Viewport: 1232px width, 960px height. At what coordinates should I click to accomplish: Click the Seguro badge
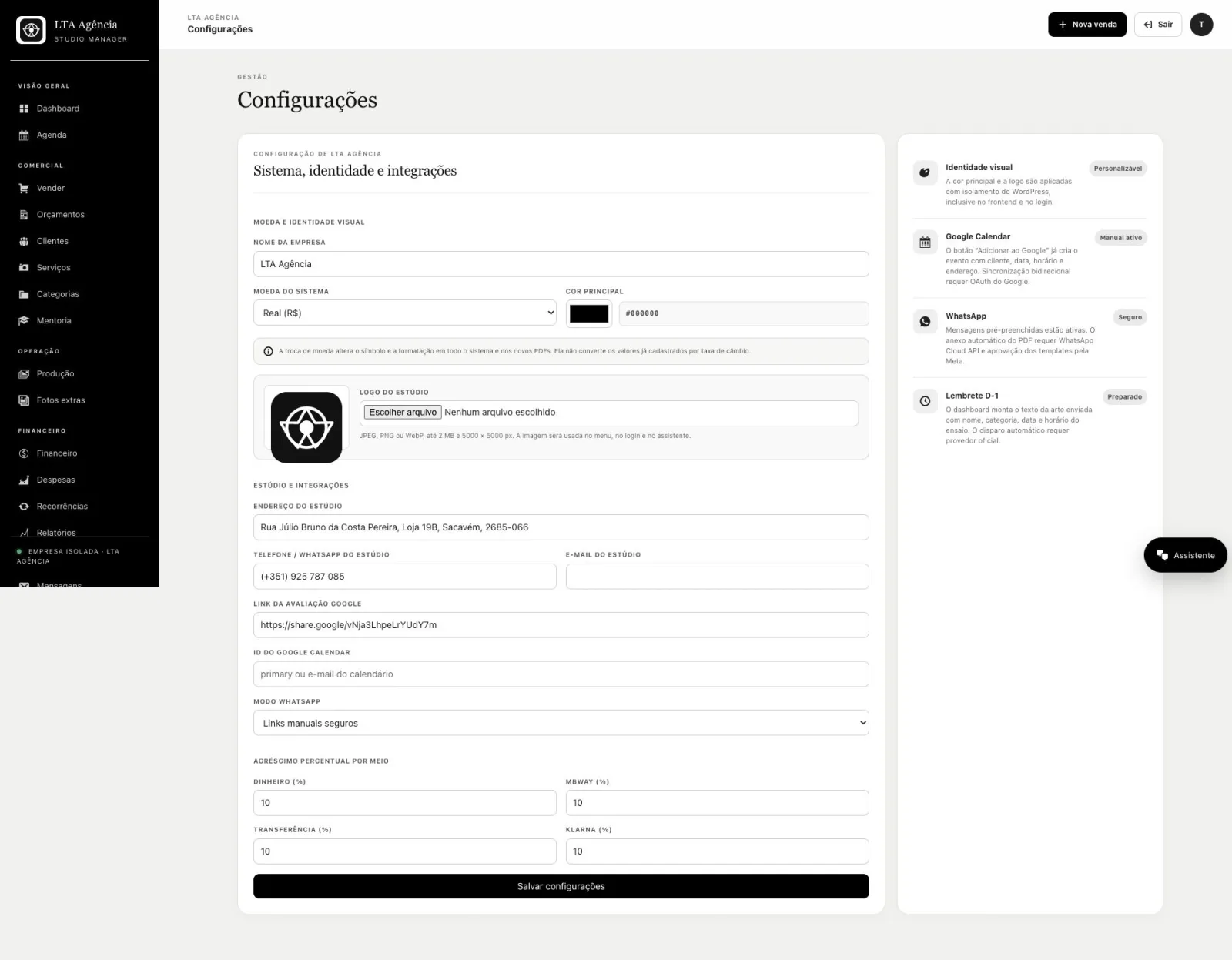pos(1130,317)
